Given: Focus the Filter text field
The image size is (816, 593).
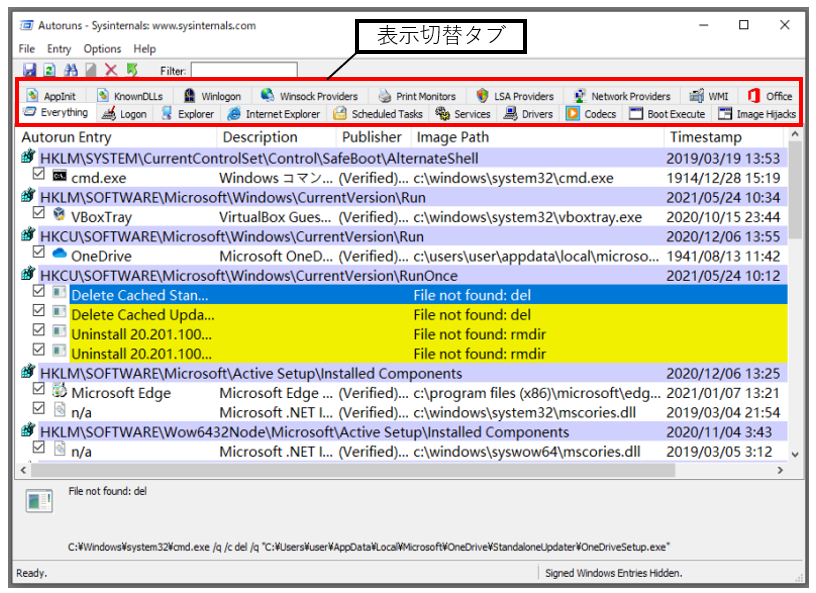Looking at the screenshot, I should click(x=244, y=70).
